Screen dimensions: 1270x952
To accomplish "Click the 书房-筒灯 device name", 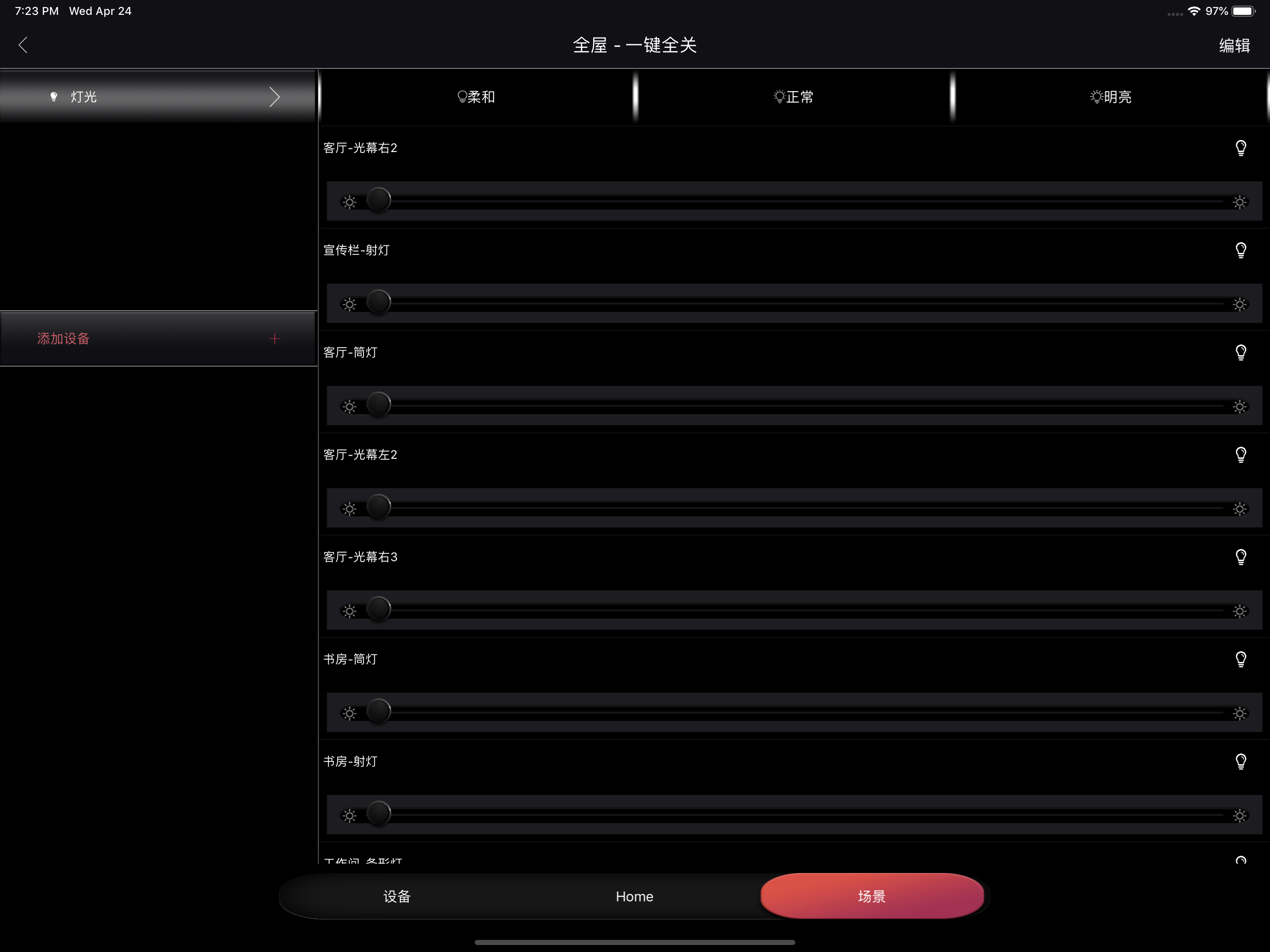I will tap(350, 659).
